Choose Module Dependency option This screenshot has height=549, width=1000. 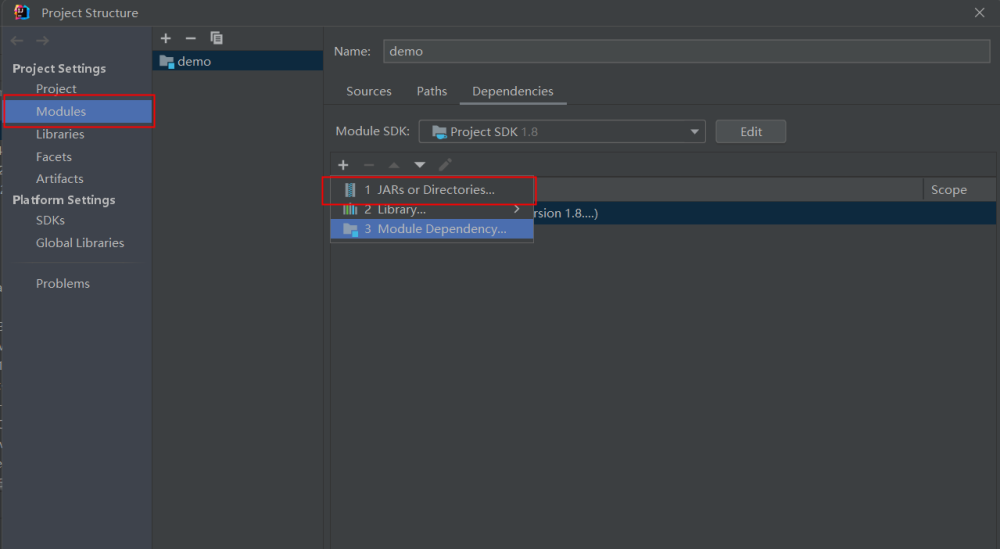[x=432, y=229]
